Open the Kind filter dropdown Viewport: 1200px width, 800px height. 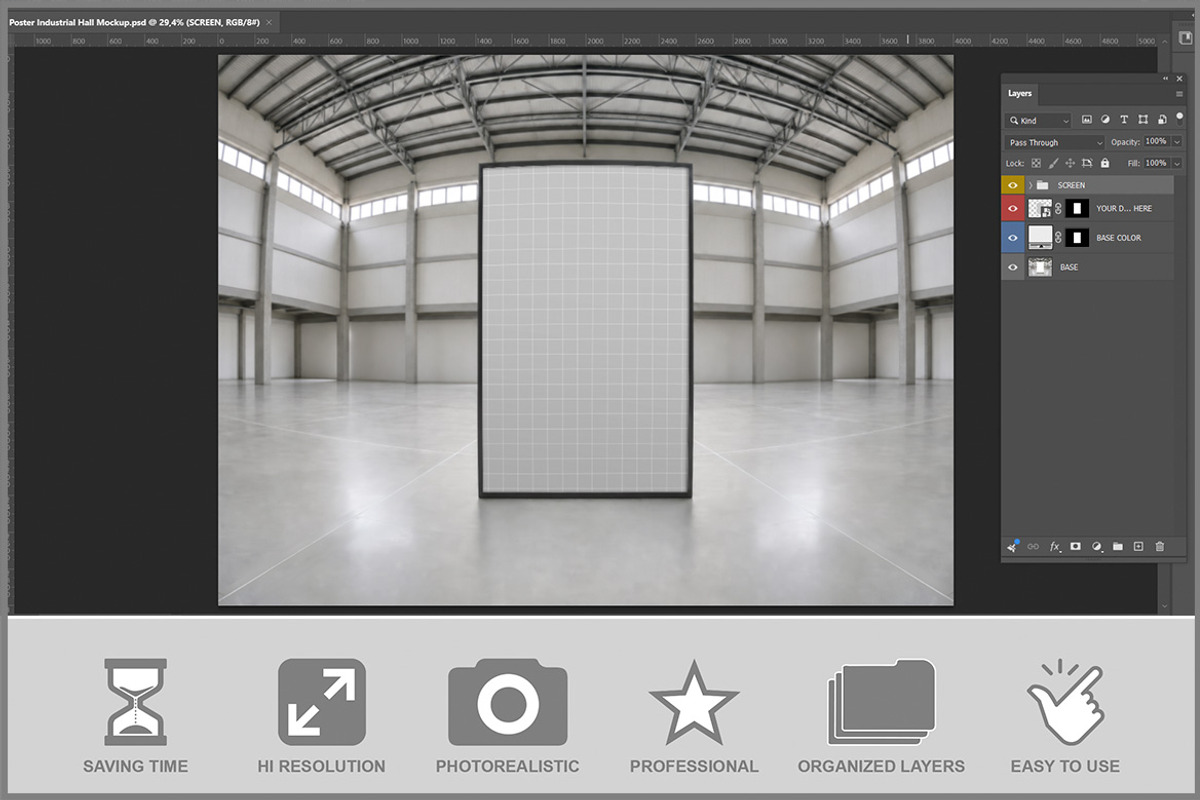pos(1039,120)
